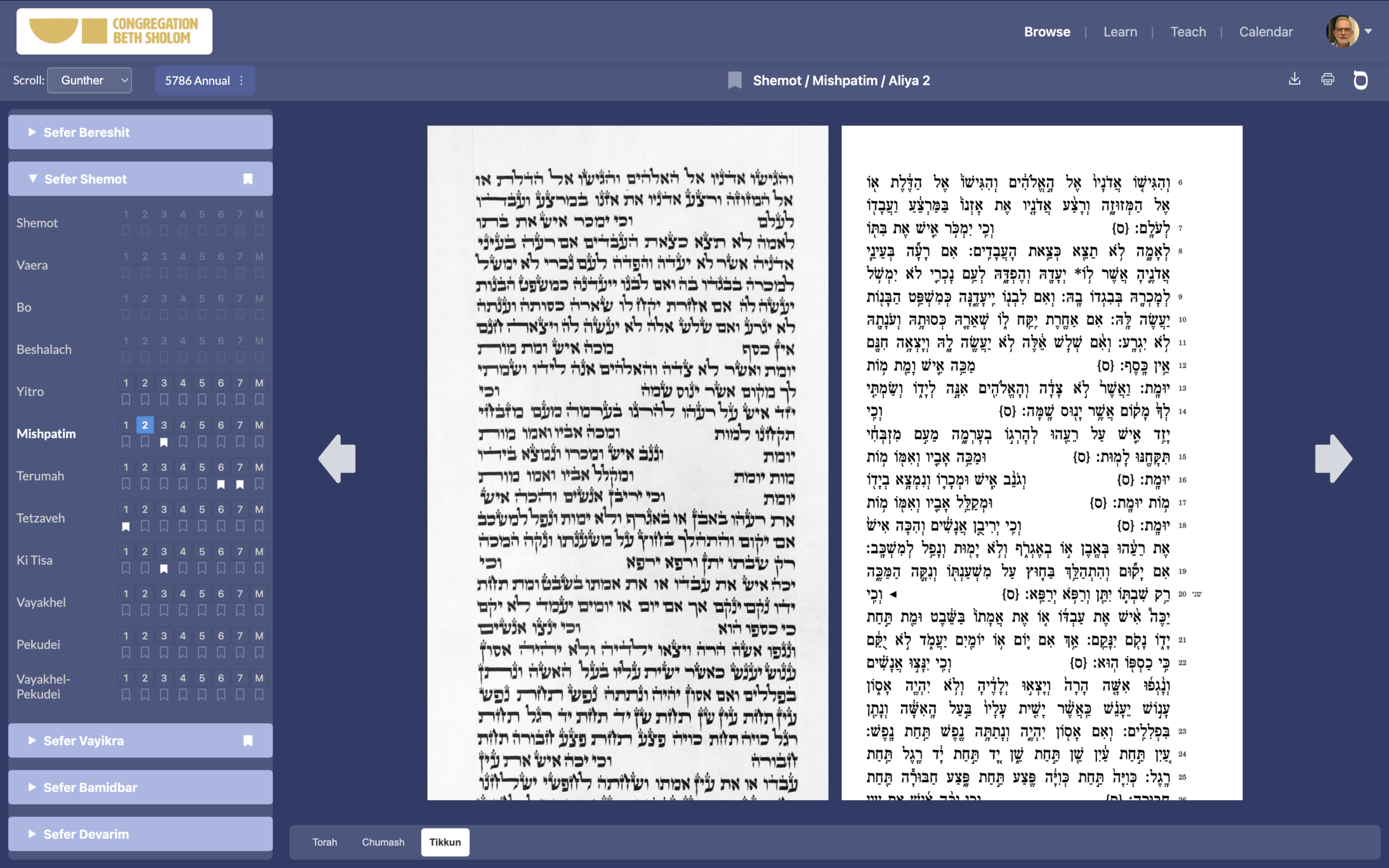
Task: Click the bookmark icon beside the Mishpatim title
Action: tap(735, 80)
